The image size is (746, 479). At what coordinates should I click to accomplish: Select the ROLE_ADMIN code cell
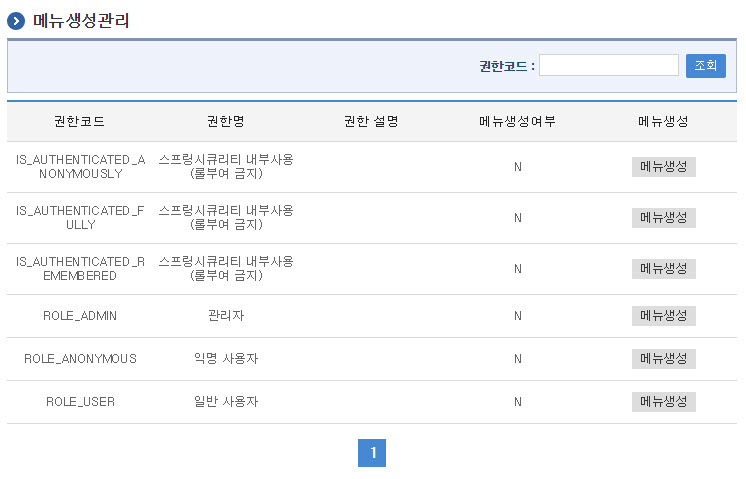(x=80, y=316)
